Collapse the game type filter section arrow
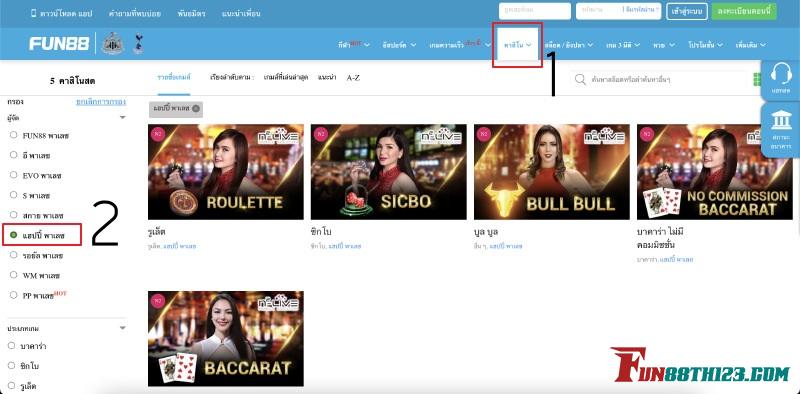 pyautogui.click(x=122, y=328)
